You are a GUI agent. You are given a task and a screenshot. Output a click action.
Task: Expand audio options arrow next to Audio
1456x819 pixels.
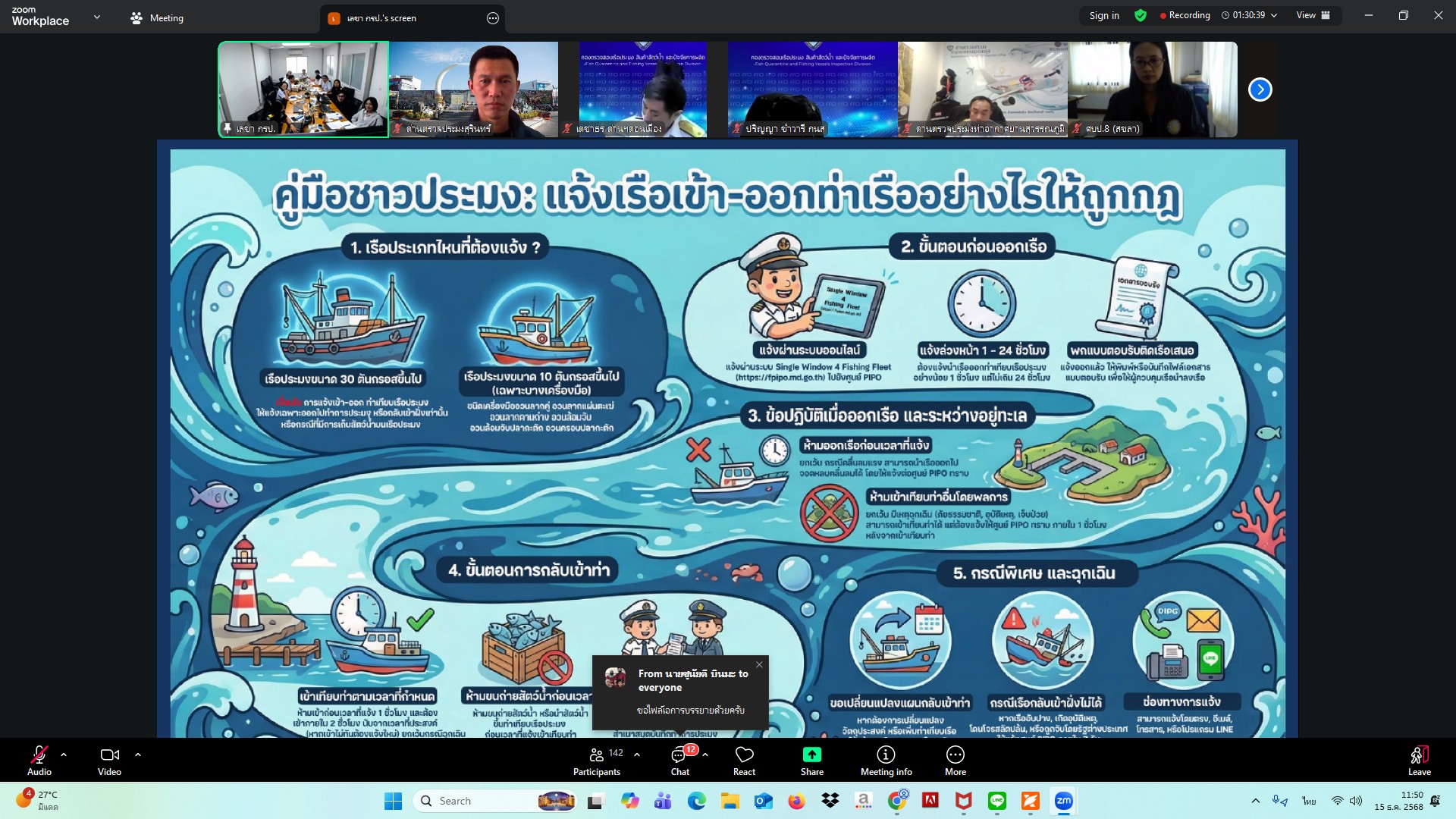click(x=64, y=755)
